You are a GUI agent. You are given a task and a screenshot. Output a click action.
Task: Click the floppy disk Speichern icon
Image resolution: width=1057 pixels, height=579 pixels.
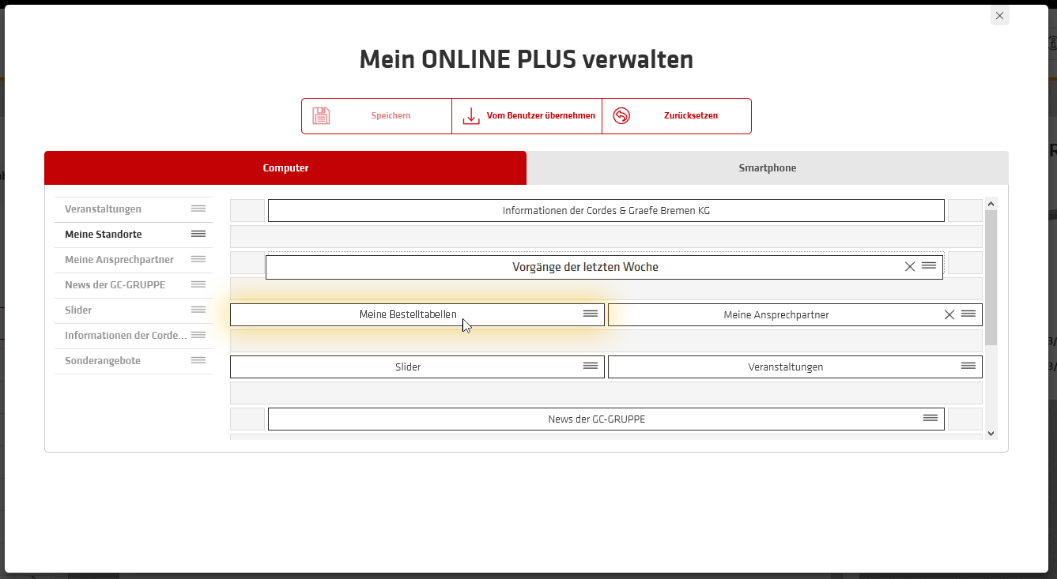tap(320, 116)
